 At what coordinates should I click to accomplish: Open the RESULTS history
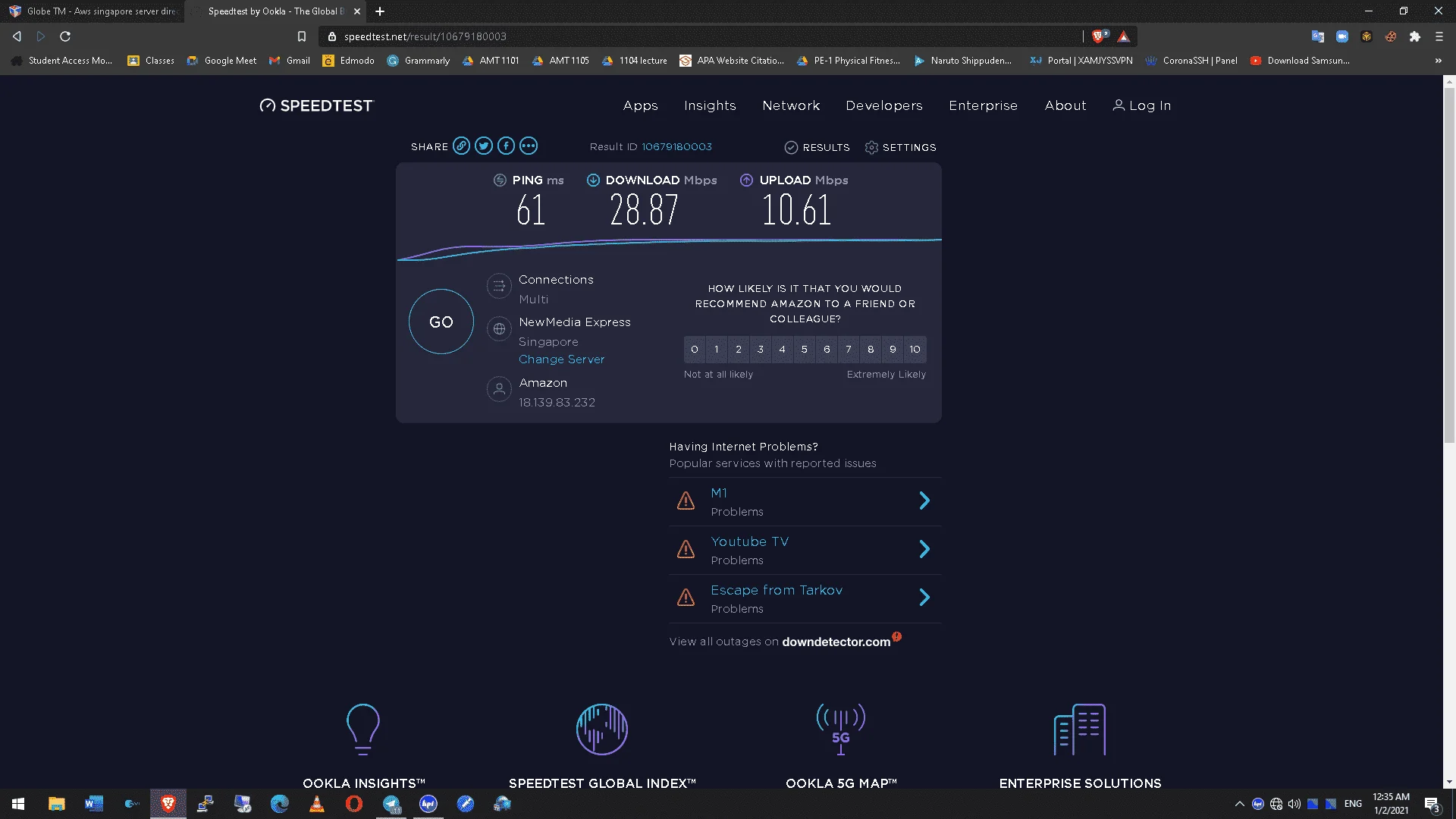tap(817, 147)
